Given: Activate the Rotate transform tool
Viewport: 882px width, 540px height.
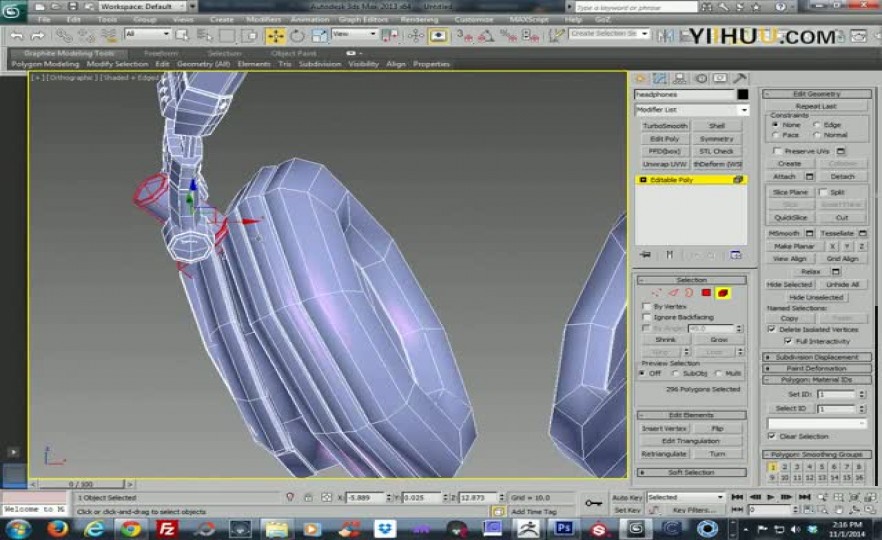Looking at the screenshot, I should 297,36.
